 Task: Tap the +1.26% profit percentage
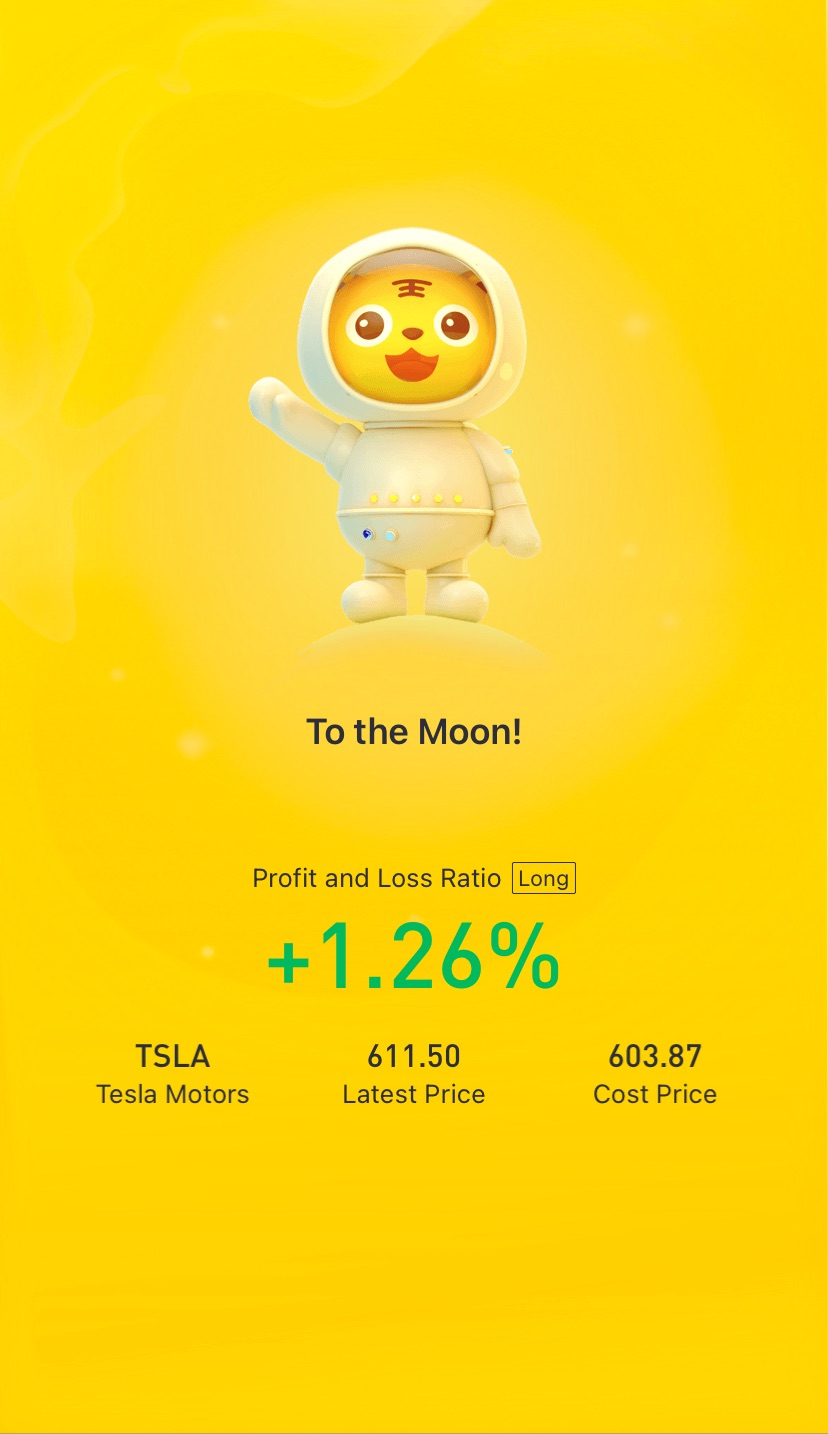click(x=413, y=956)
